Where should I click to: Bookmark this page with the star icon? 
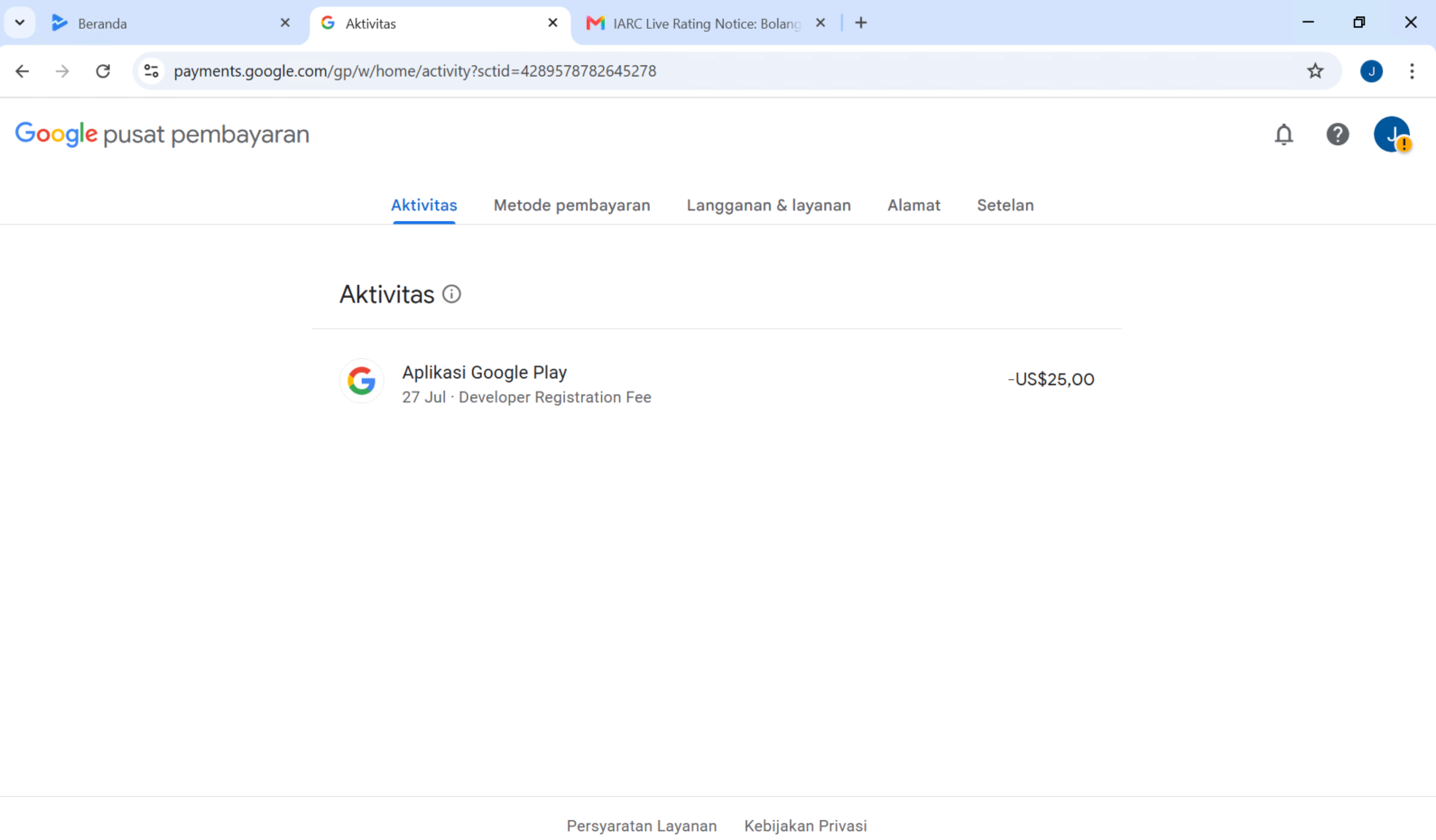click(x=1315, y=71)
